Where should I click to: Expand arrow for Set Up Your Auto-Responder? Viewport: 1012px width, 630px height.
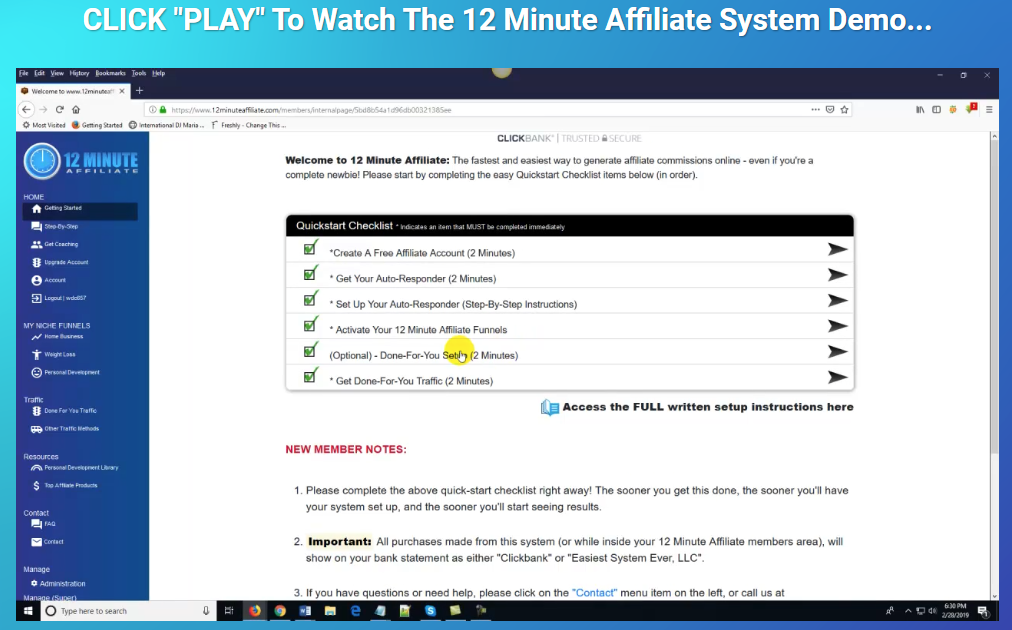837,300
